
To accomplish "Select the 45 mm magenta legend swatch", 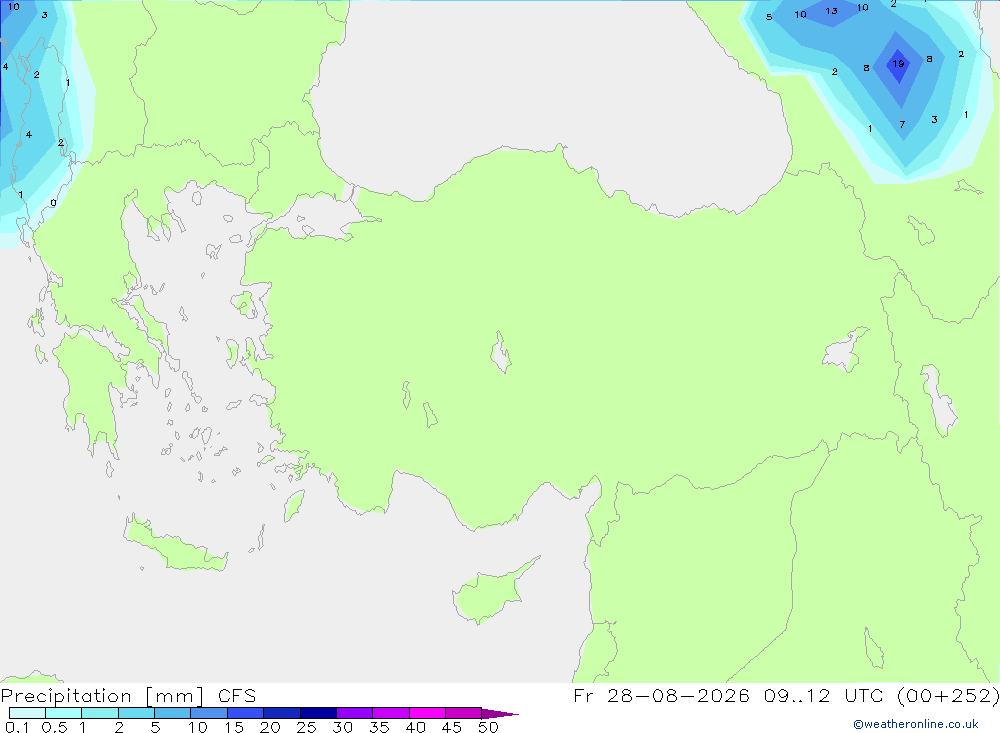I will 463,713.
